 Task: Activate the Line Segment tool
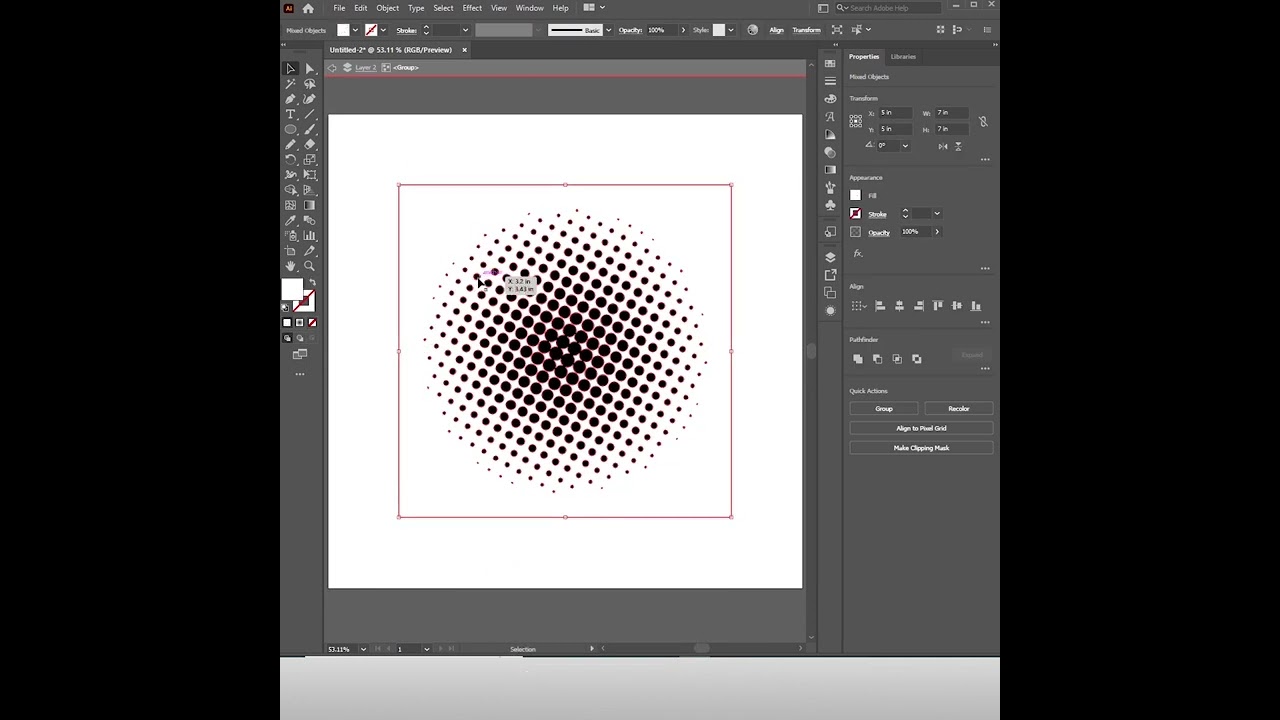309,114
